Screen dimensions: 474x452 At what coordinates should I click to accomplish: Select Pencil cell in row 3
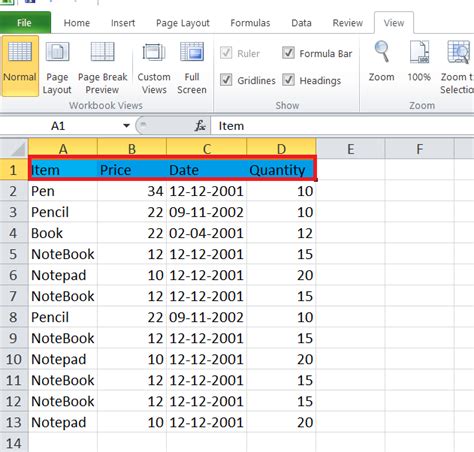point(63,212)
